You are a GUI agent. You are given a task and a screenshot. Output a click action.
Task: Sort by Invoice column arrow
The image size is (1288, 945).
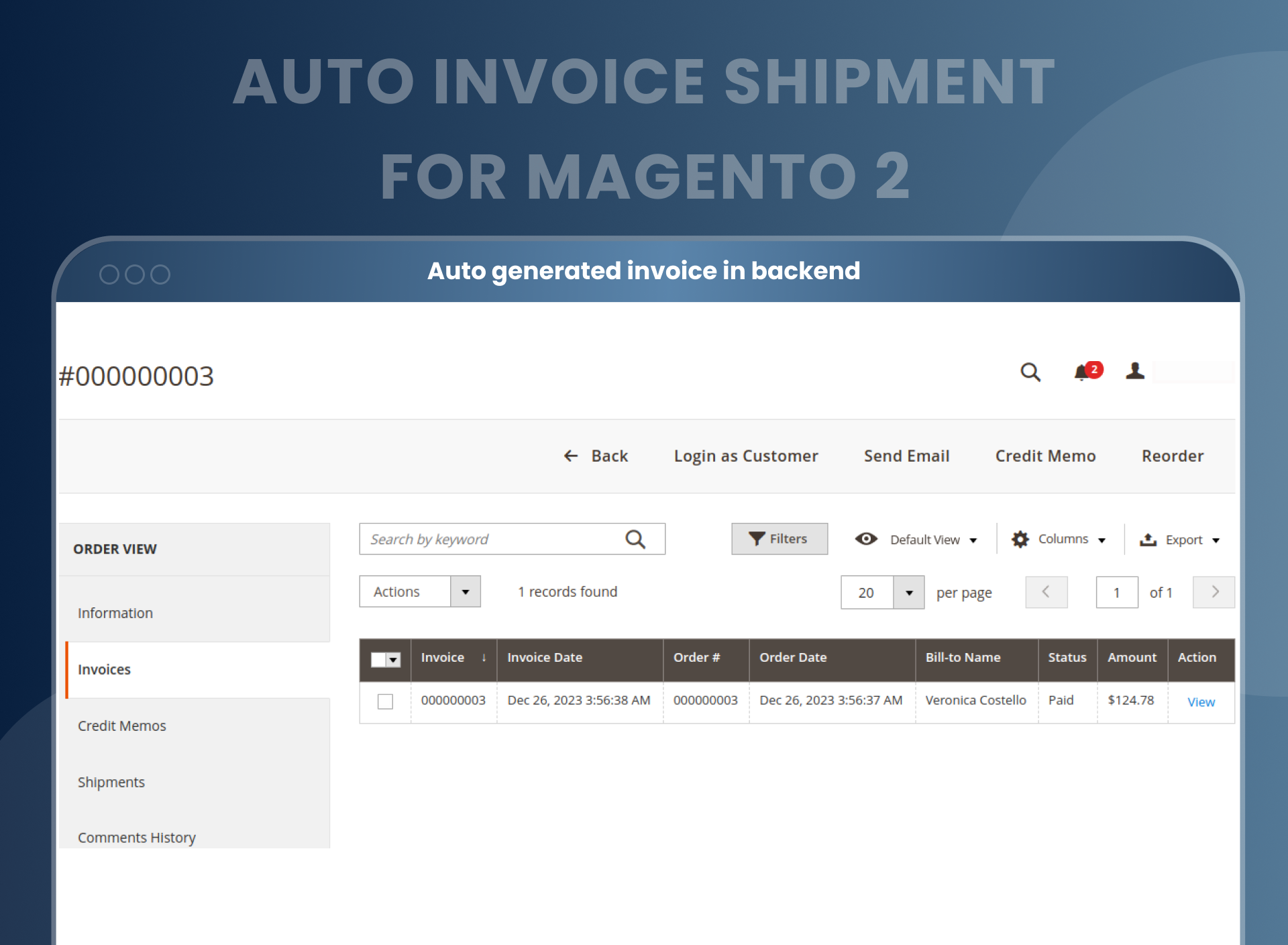(x=484, y=658)
